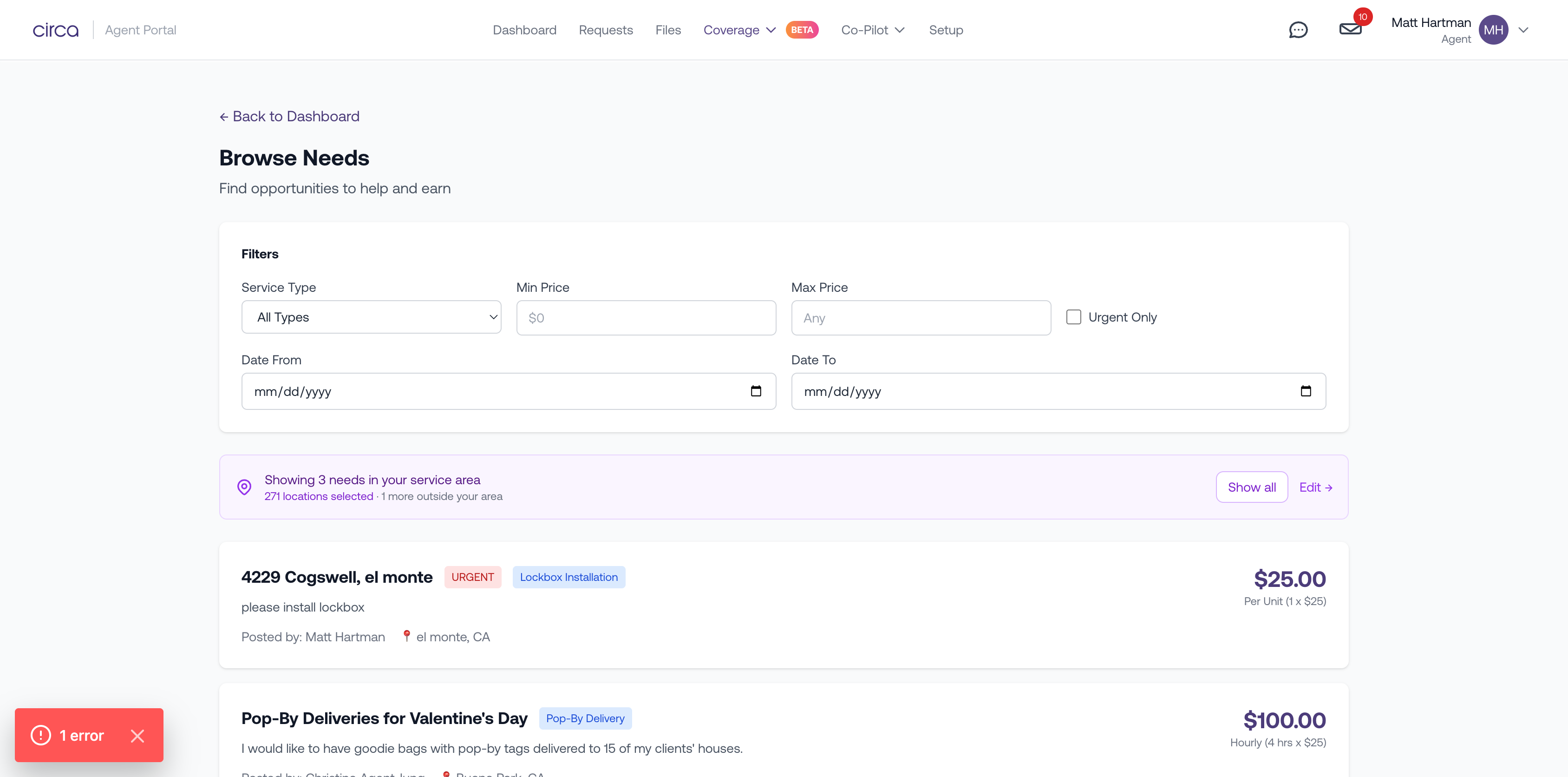Image resolution: width=1568 pixels, height=777 pixels.
Task: Open the Date To calendar picker icon
Action: [1305, 391]
